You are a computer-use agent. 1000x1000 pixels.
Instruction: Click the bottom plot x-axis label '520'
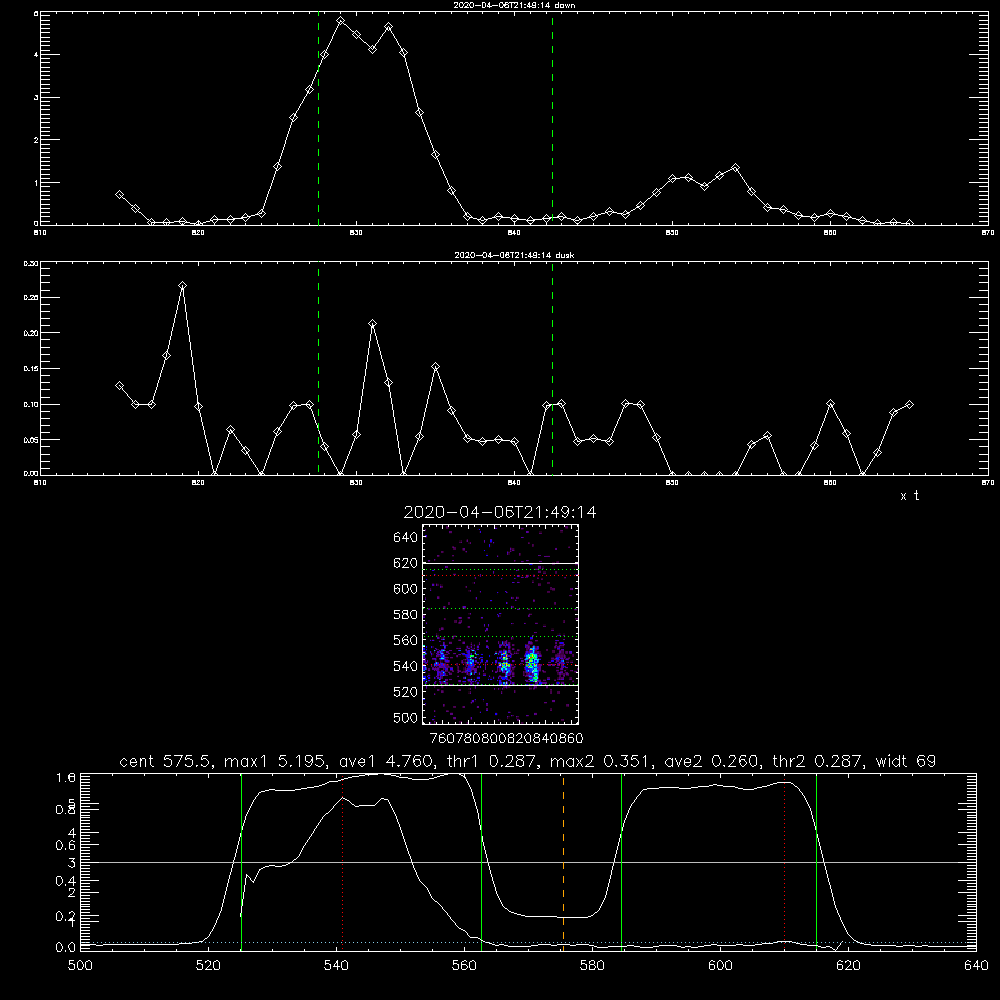tap(208, 966)
